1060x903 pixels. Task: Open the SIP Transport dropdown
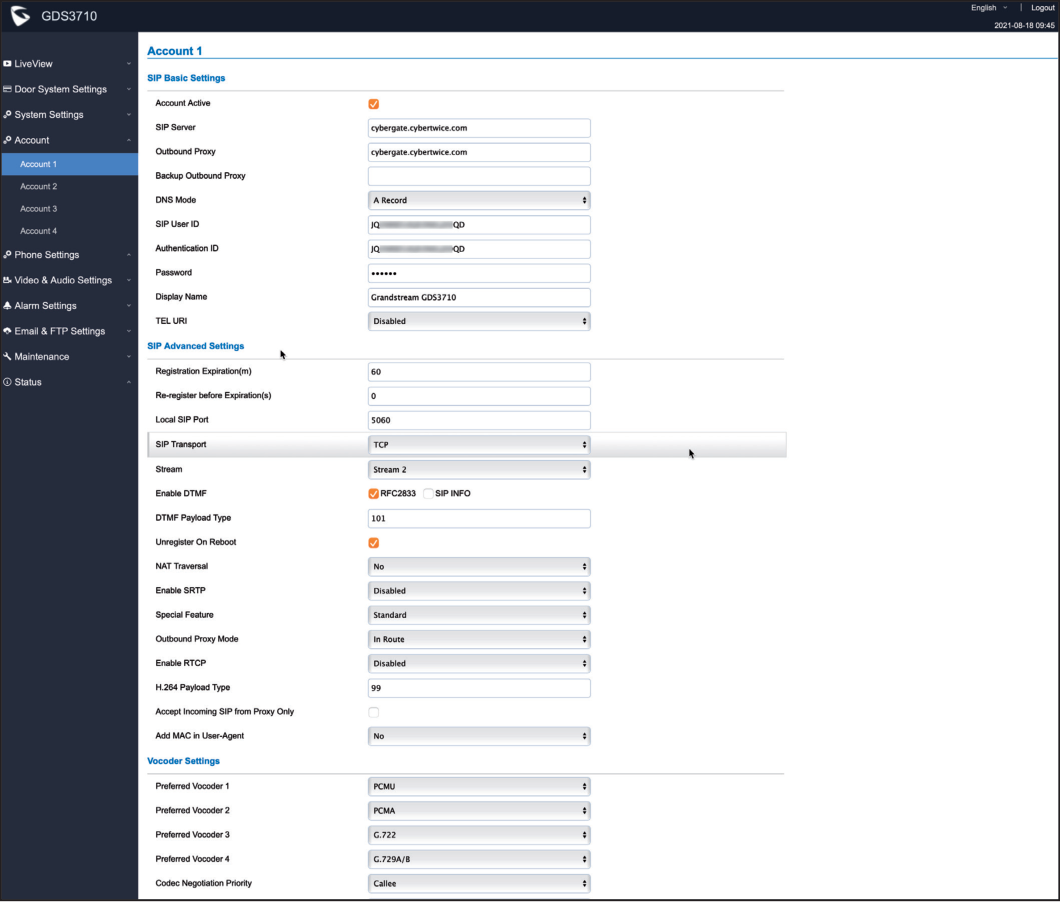478,444
